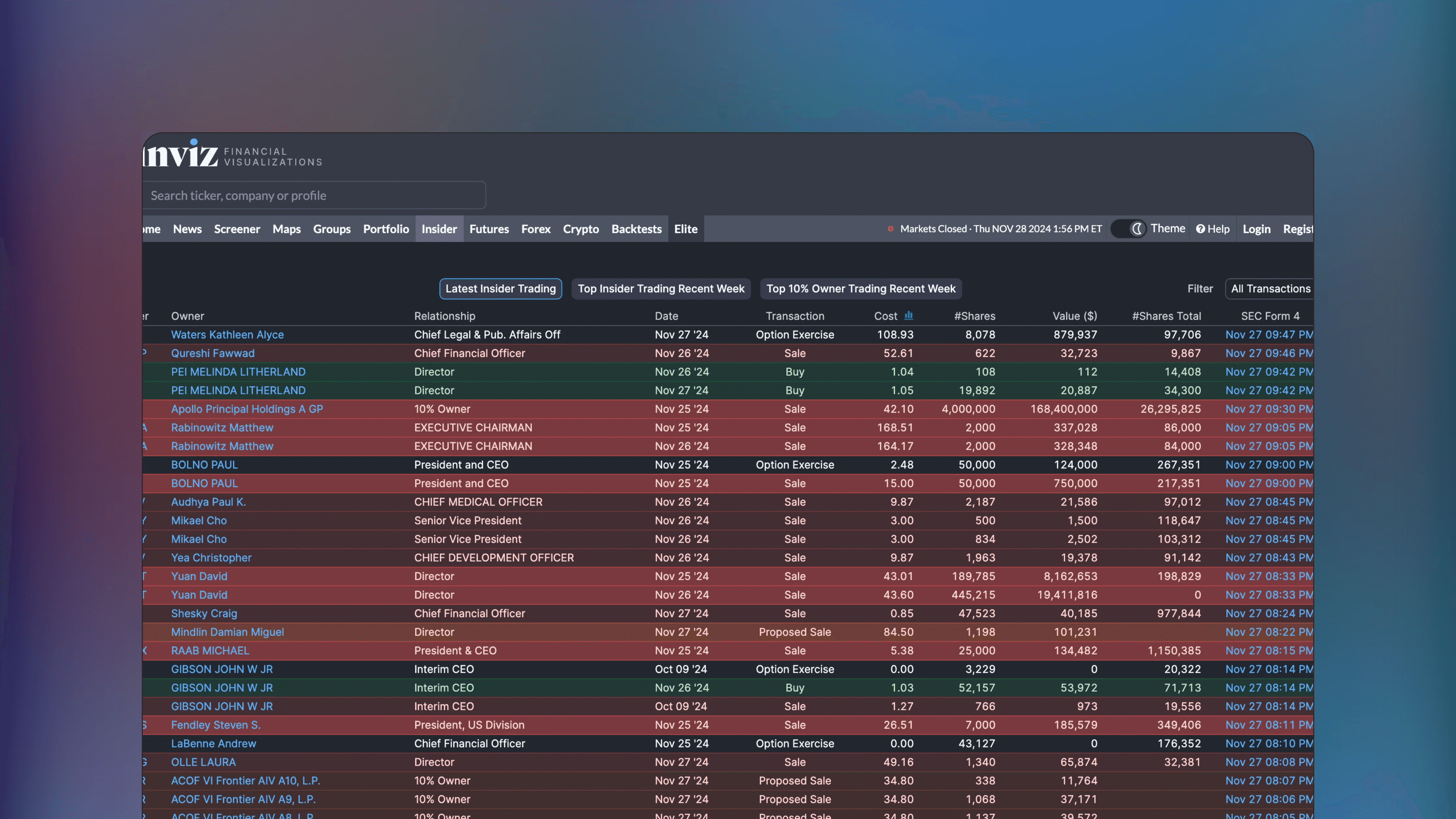Open the All Transactions filter dropdown
1456x819 pixels.
click(1269, 288)
